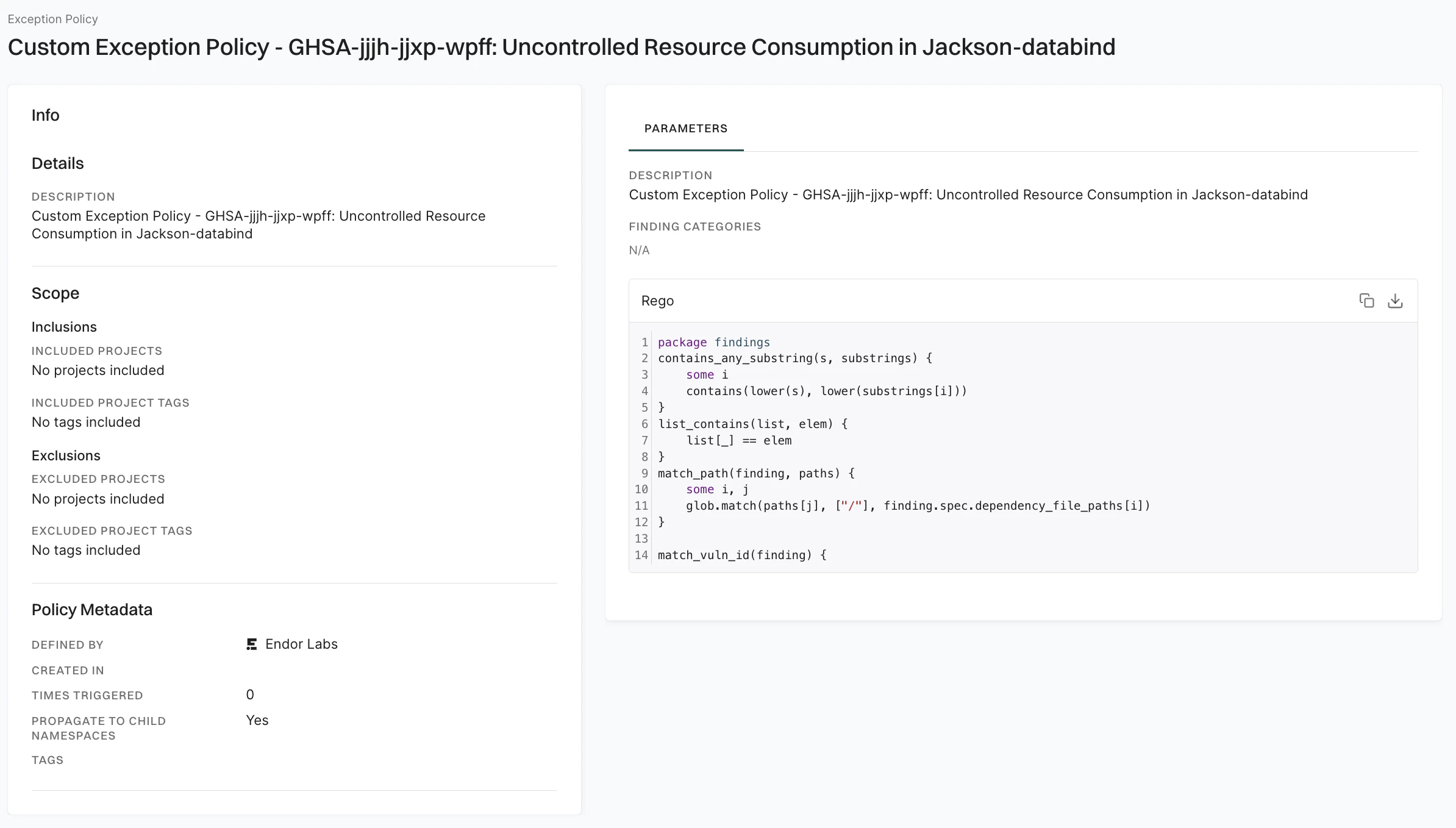1456x828 pixels.
Task: Open the Exception Policy breadcrumb
Action: tap(52, 19)
